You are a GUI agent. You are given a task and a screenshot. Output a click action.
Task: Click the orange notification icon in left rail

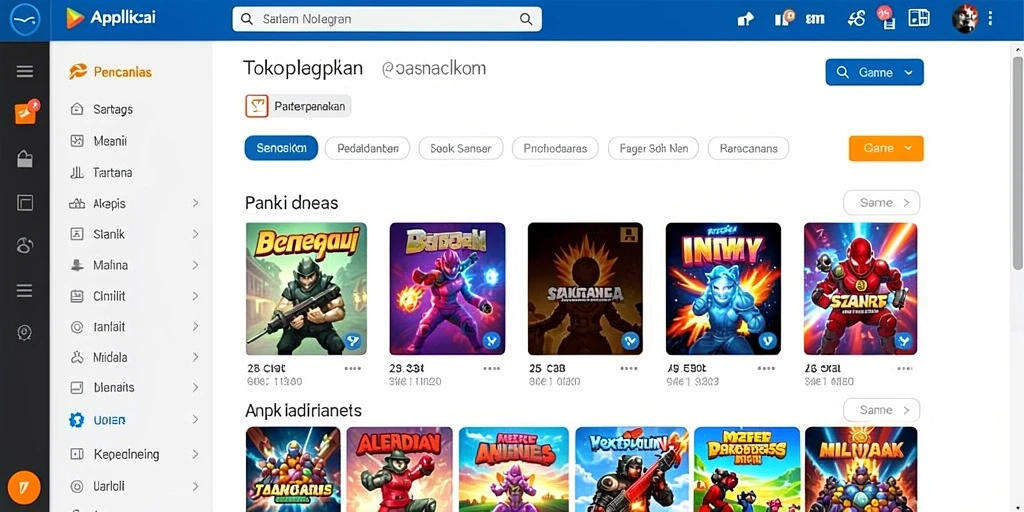click(25, 113)
